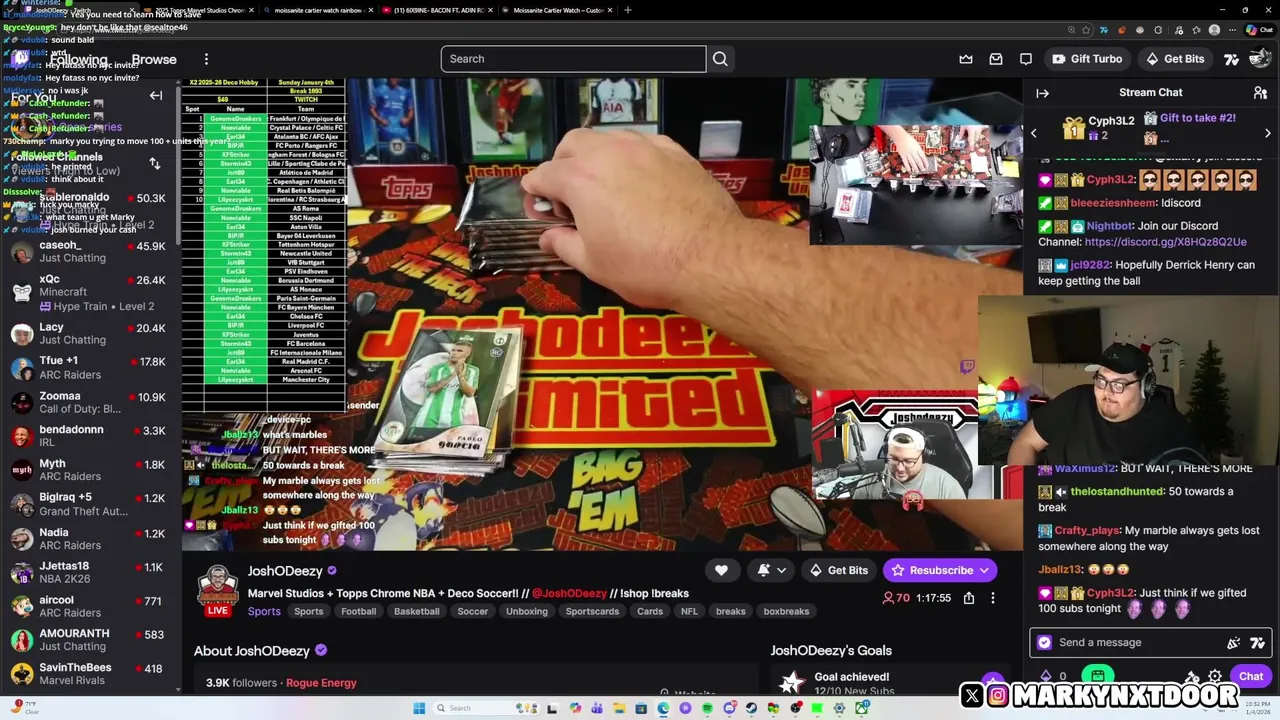The height and width of the screenshot is (720, 1280).
Task: Click the search magnifier button
Action: pos(720,59)
